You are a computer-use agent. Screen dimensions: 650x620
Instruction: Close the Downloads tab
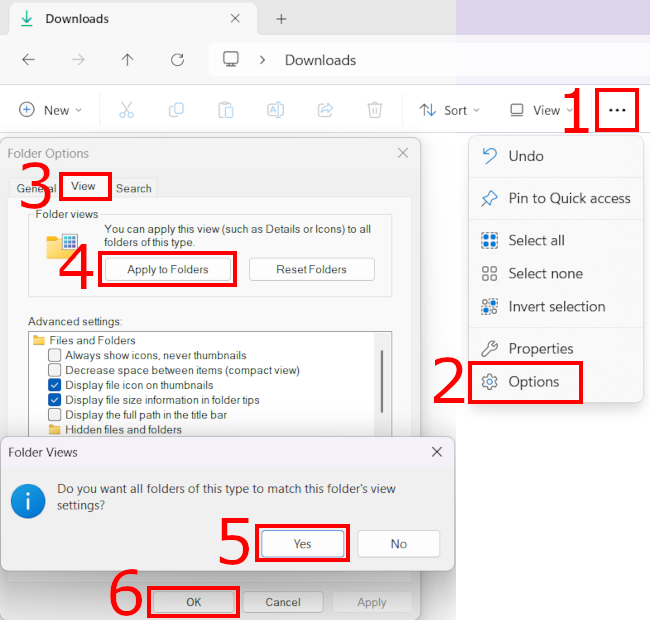point(235,18)
